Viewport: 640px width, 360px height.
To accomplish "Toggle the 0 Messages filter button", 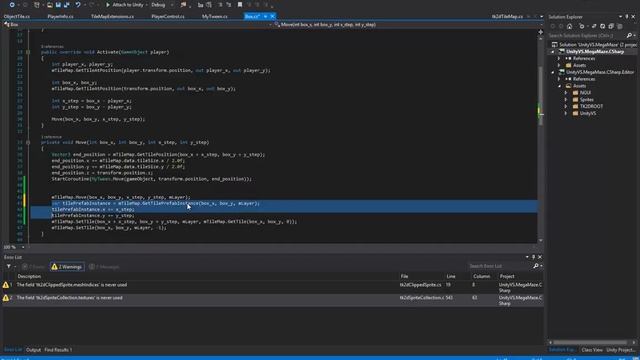I will [104, 267].
